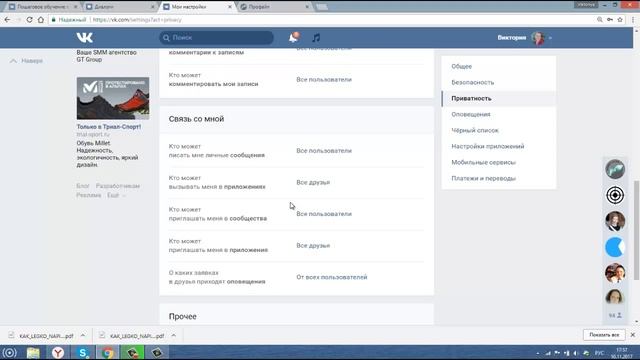This screenshot has width=640, height=360.
Task: Expand Виктория account dropdown arrow
Action: pyautogui.click(x=550, y=38)
